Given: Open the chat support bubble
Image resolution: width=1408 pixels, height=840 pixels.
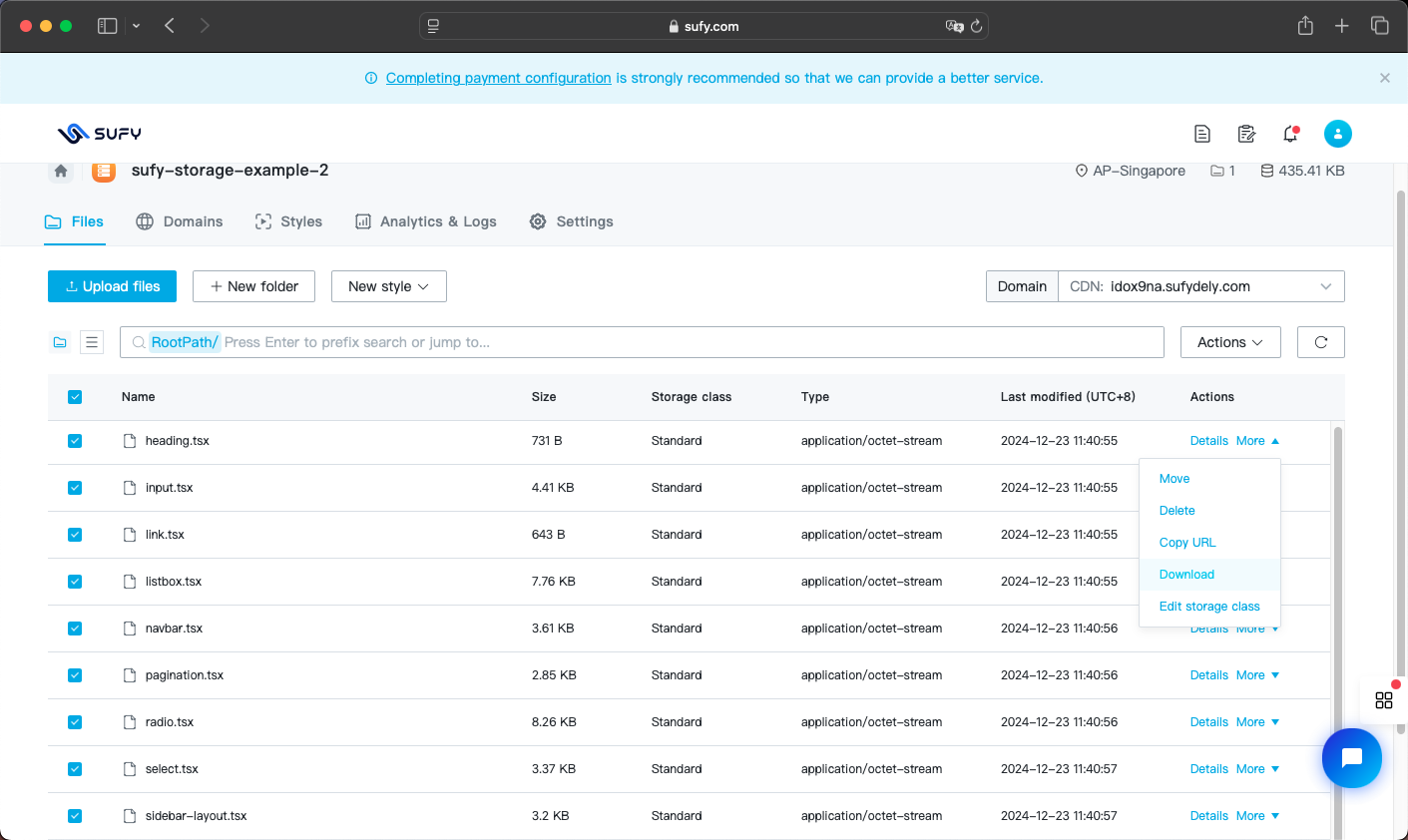Looking at the screenshot, I should click(x=1352, y=758).
